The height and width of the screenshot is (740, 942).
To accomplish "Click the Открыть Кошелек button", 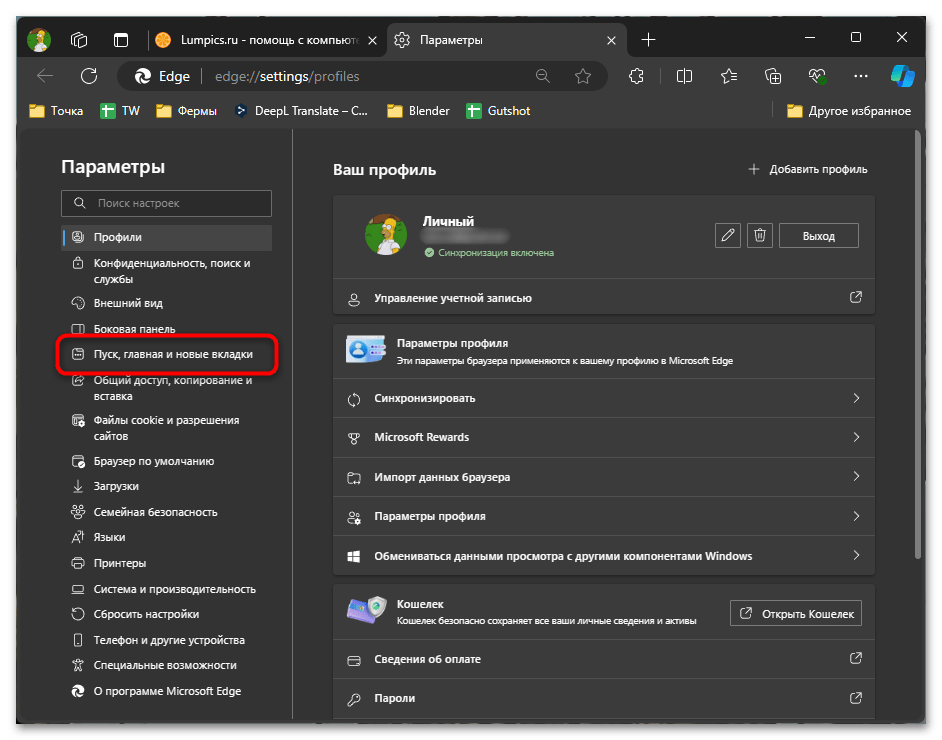I will [796, 613].
